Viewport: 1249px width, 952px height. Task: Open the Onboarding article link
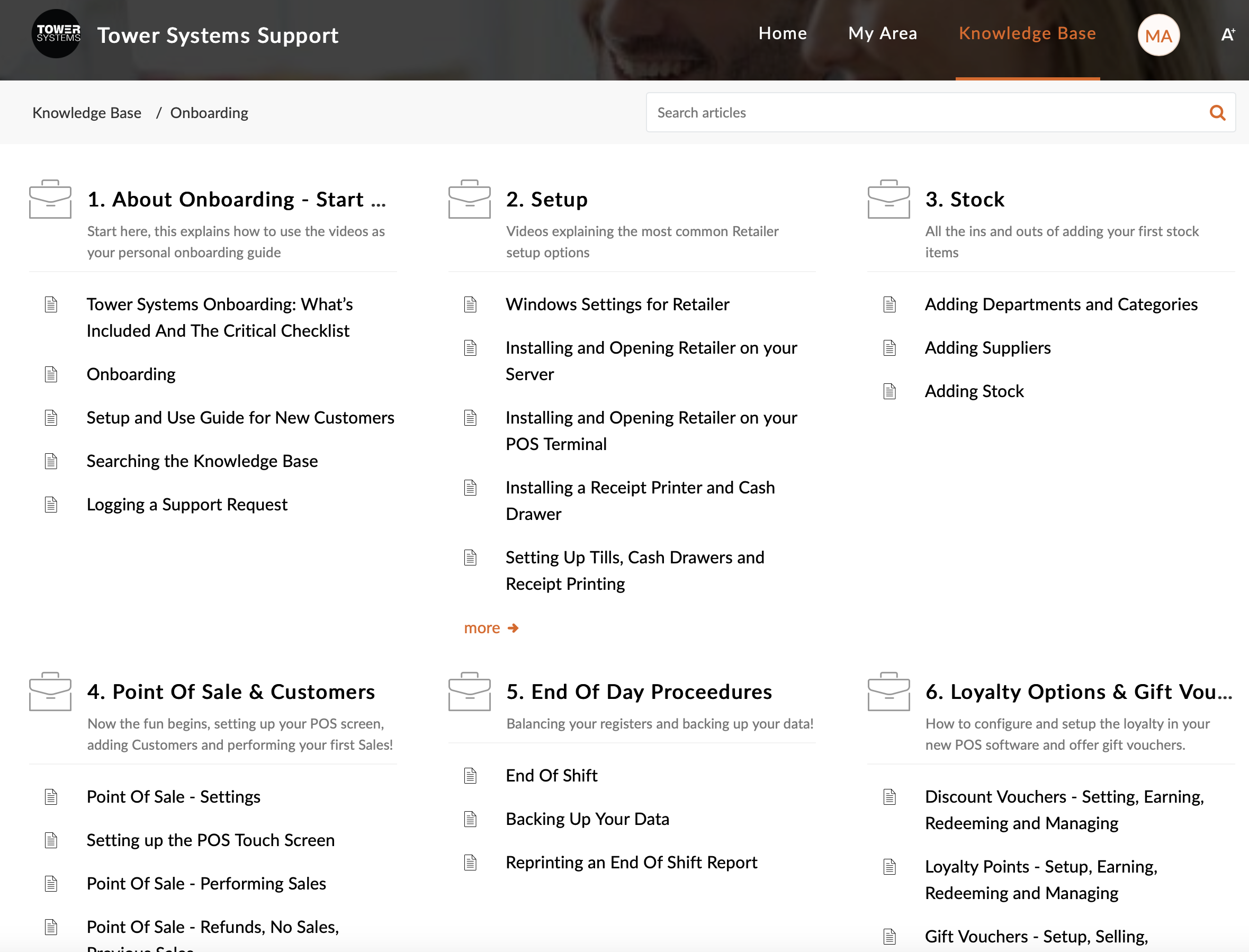(131, 374)
